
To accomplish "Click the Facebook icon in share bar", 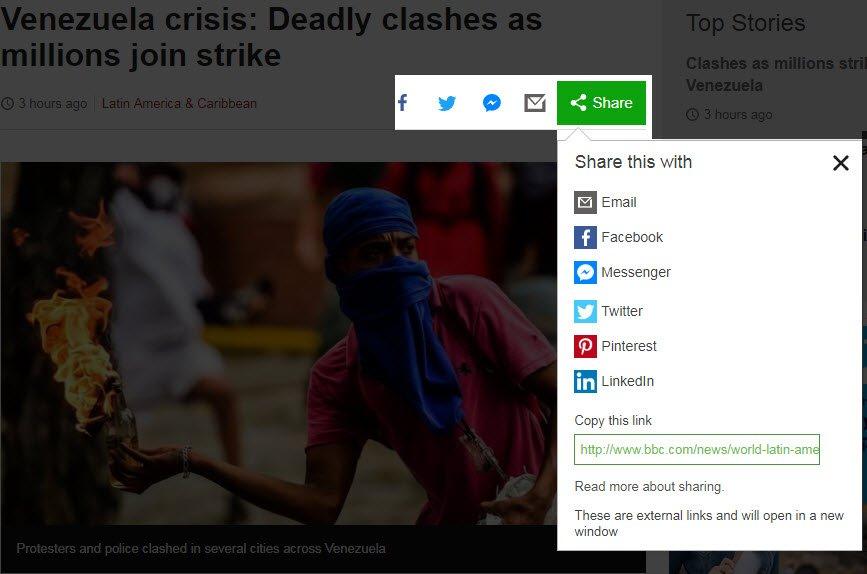I will (x=403, y=103).
